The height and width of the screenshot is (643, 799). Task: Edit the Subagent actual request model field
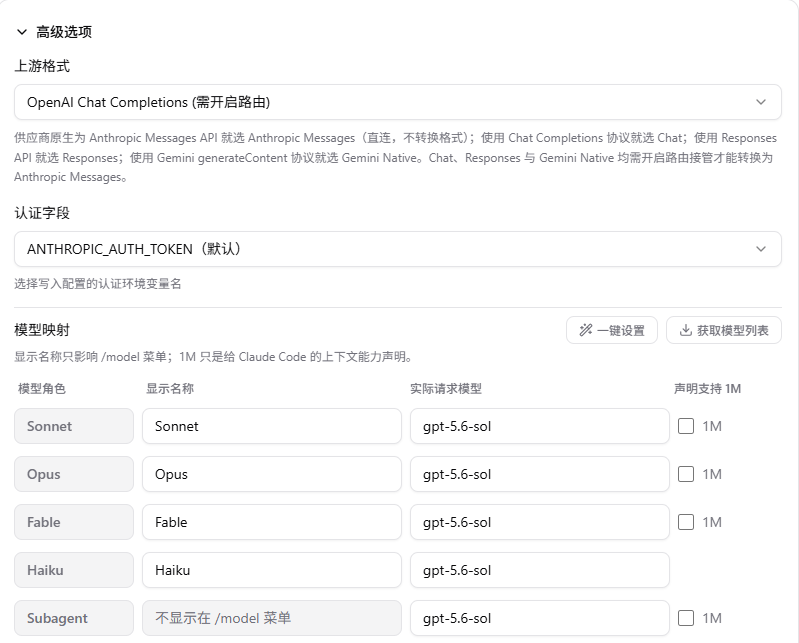pyautogui.click(x=540, y=618)
